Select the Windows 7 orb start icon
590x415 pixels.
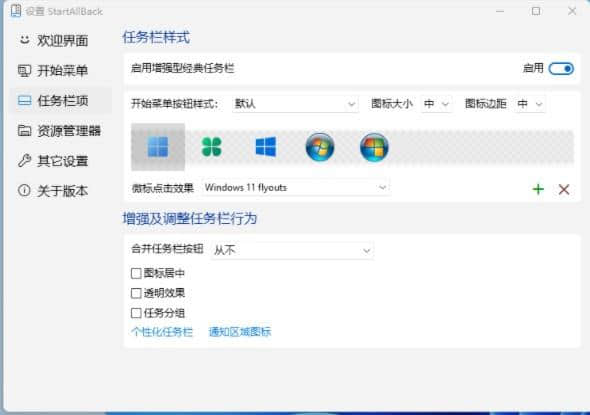coord(320,147)
